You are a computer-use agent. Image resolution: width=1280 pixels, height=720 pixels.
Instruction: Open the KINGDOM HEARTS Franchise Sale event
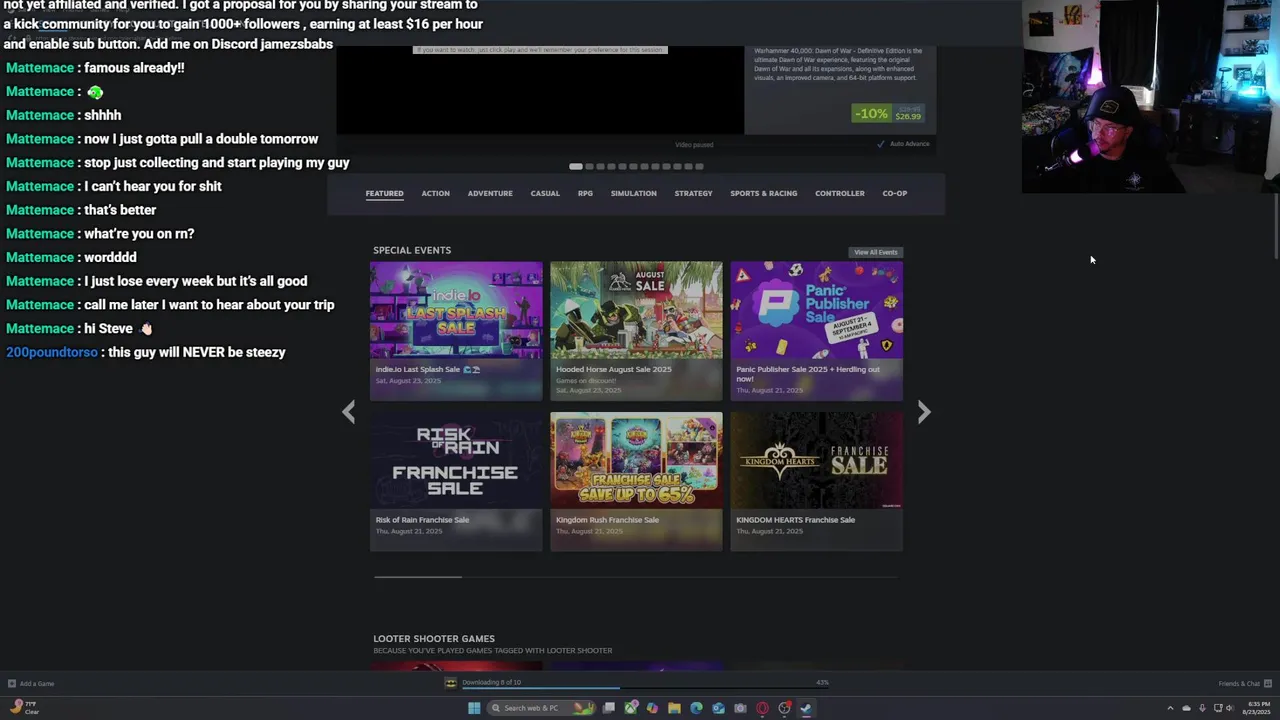pos(816,481)
